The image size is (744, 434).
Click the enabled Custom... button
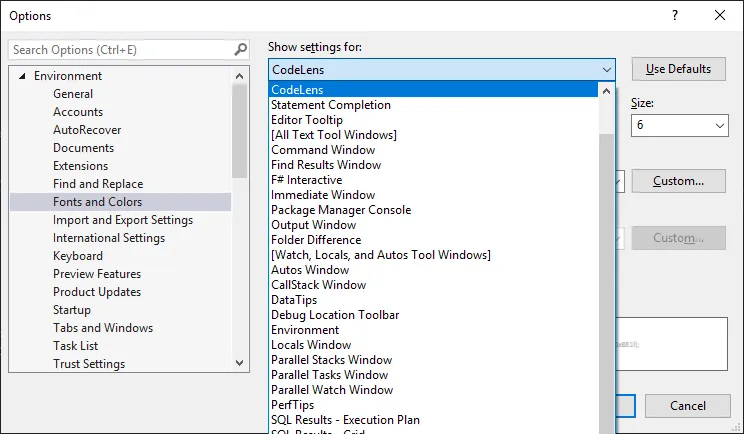tap(679, 181)
